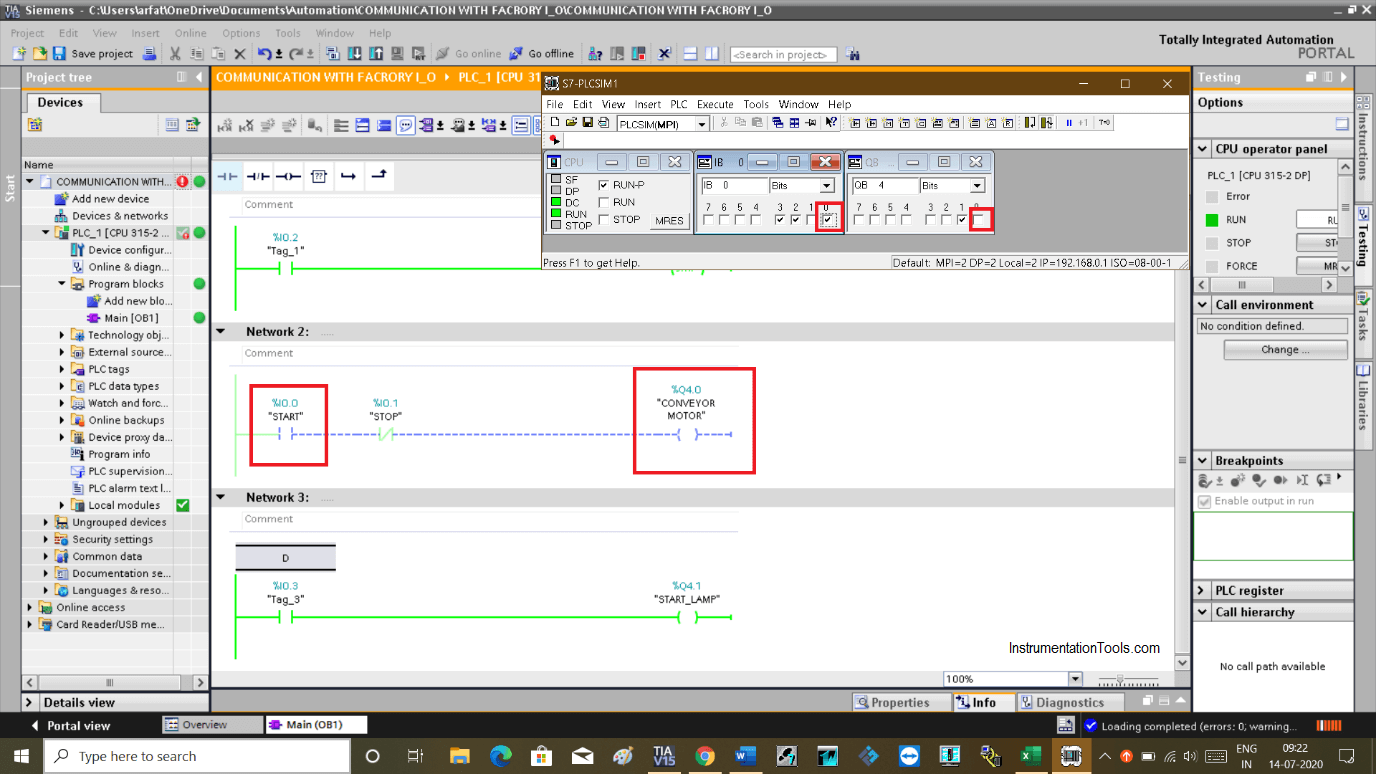The width and height of the screenshot is (1376, 774).
Task: Click the Change... button in Call environment
Action: point(1285,350)
